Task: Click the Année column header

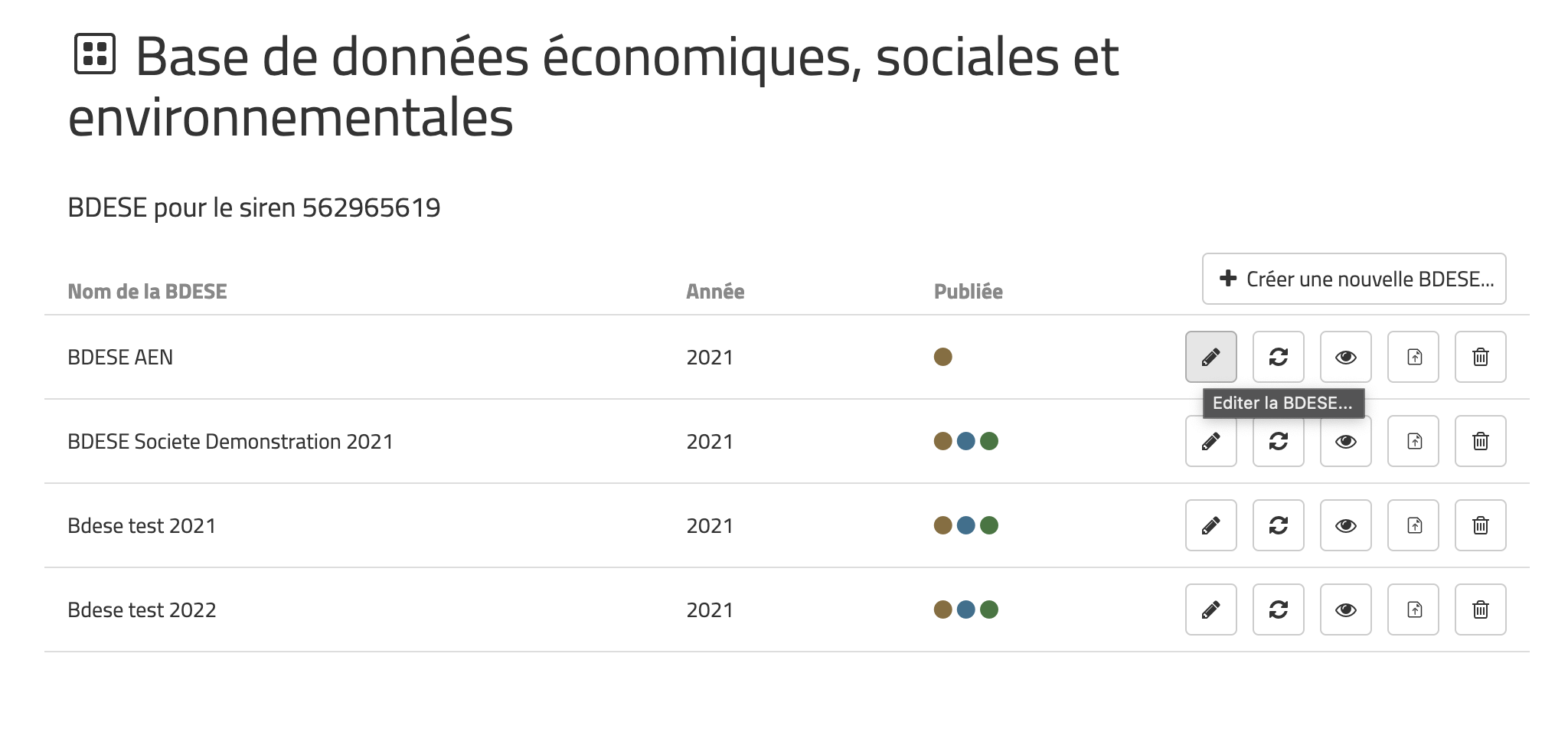Action: (715, 292)
